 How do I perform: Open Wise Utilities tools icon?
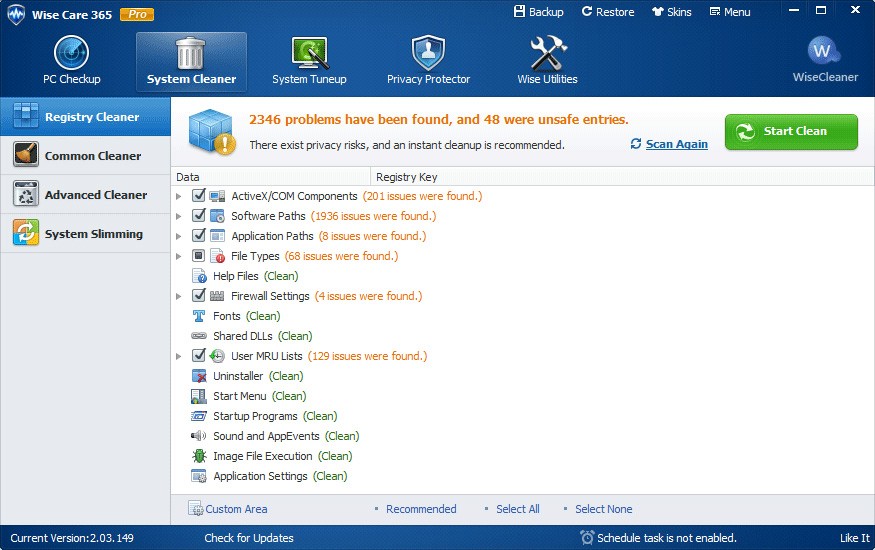point(548,53)
